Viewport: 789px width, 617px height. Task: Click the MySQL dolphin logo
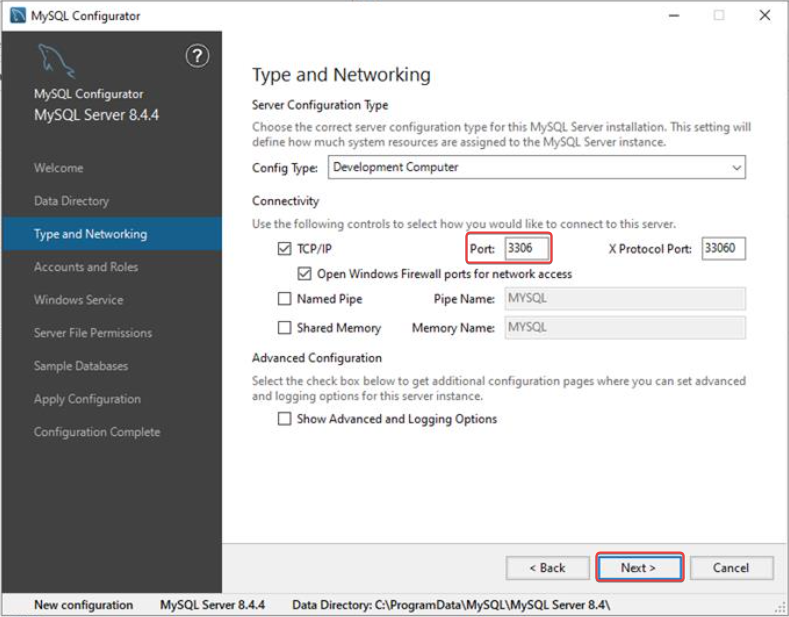(x=56, y=63)
